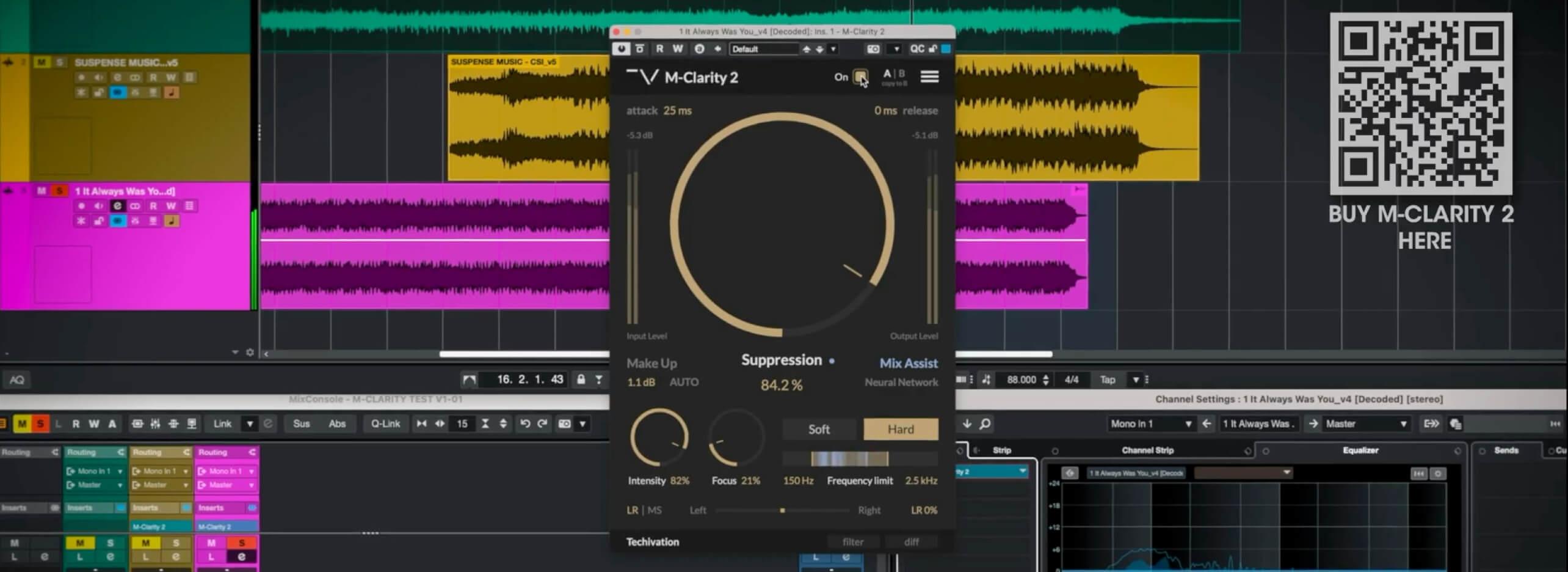Toggle the filter button at plugin bottom
The height and width of the screenshot is (572, 1568).
coord(852,541)
